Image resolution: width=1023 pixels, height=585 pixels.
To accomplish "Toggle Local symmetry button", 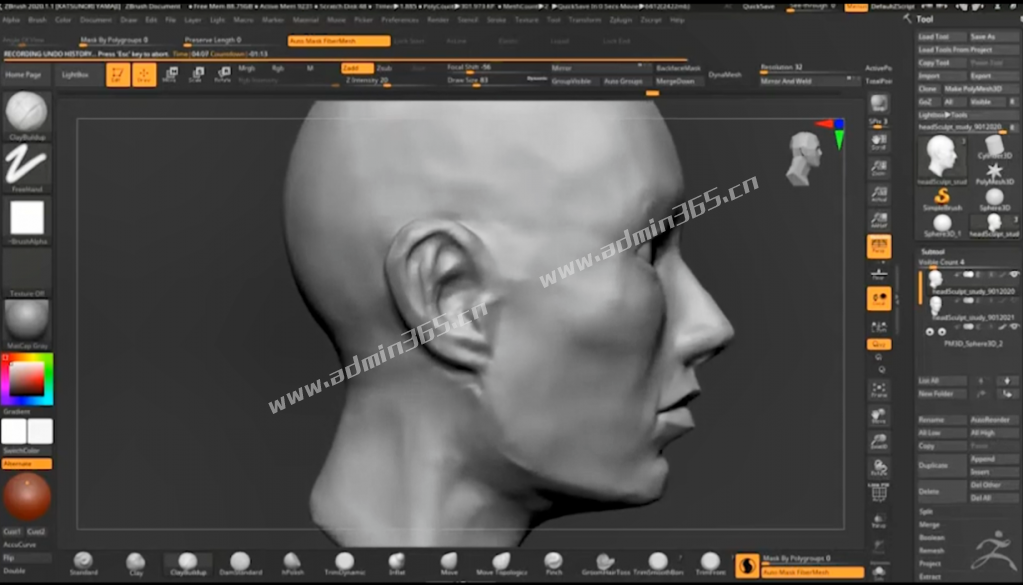I will (879, 299).
